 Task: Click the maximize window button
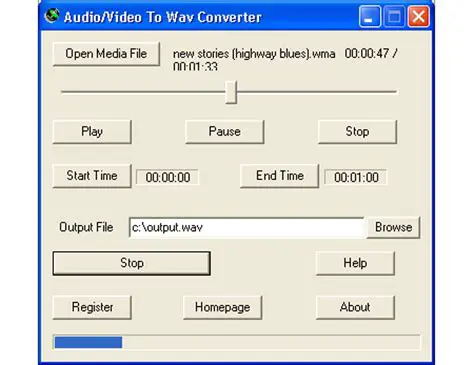(394, 16)
